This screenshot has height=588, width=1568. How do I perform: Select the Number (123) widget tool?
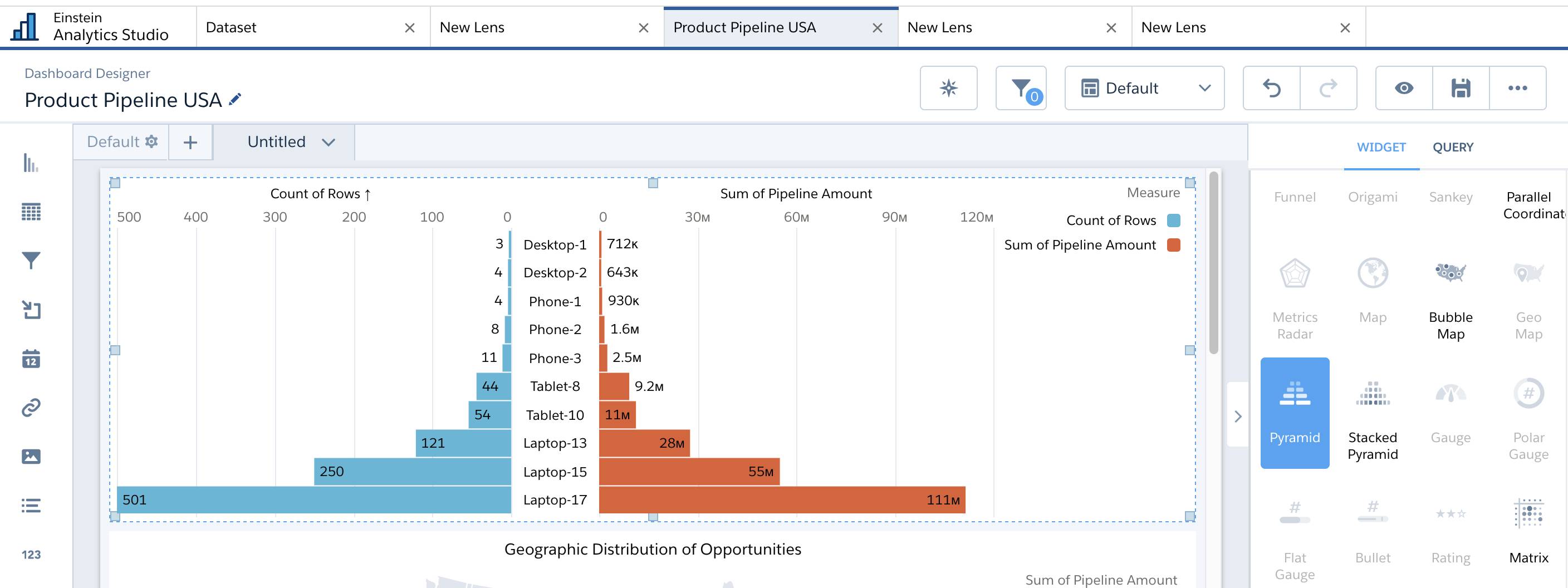coord(32,554)
